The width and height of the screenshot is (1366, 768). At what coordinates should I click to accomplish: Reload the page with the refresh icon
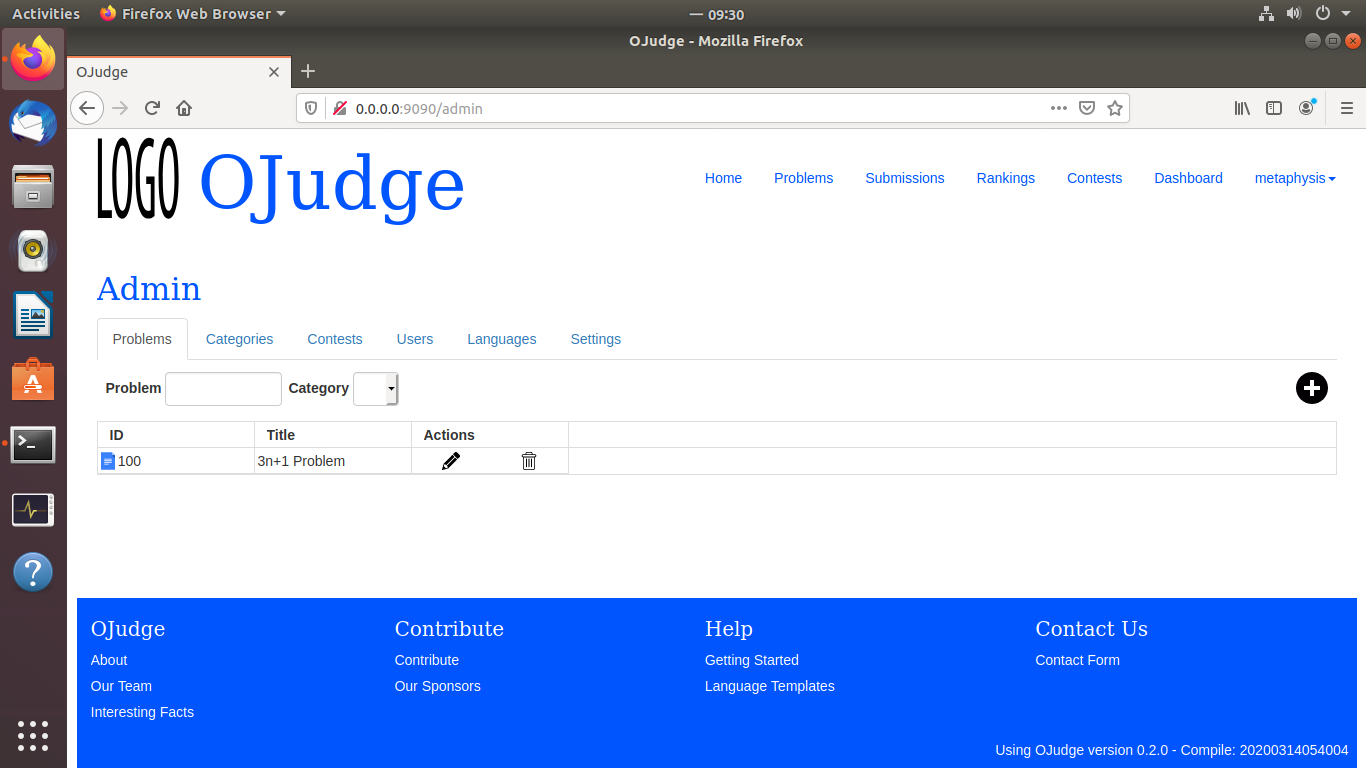tap(152, 108)
